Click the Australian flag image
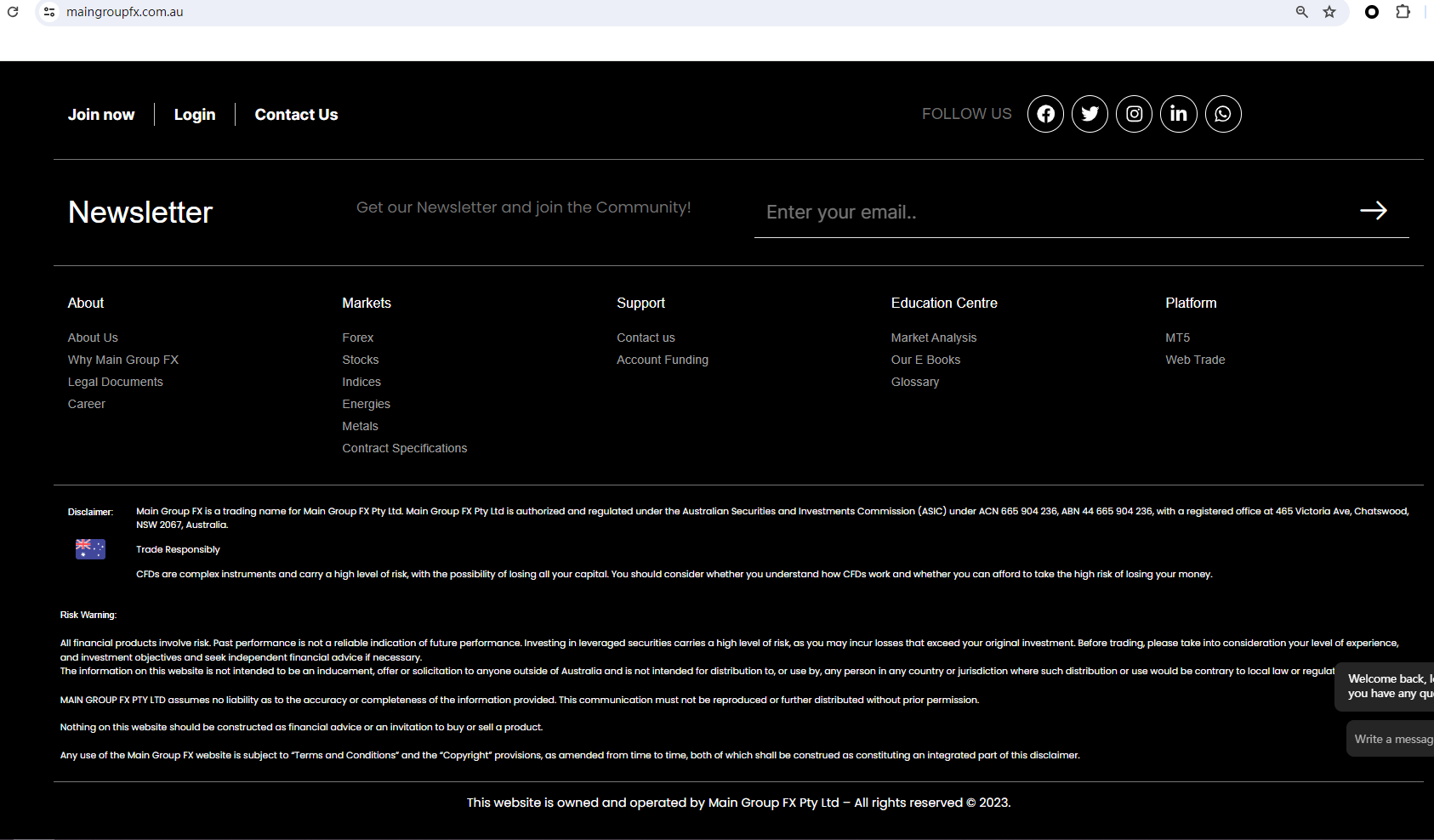The image size is (1434, 840). tap(90, 549)
